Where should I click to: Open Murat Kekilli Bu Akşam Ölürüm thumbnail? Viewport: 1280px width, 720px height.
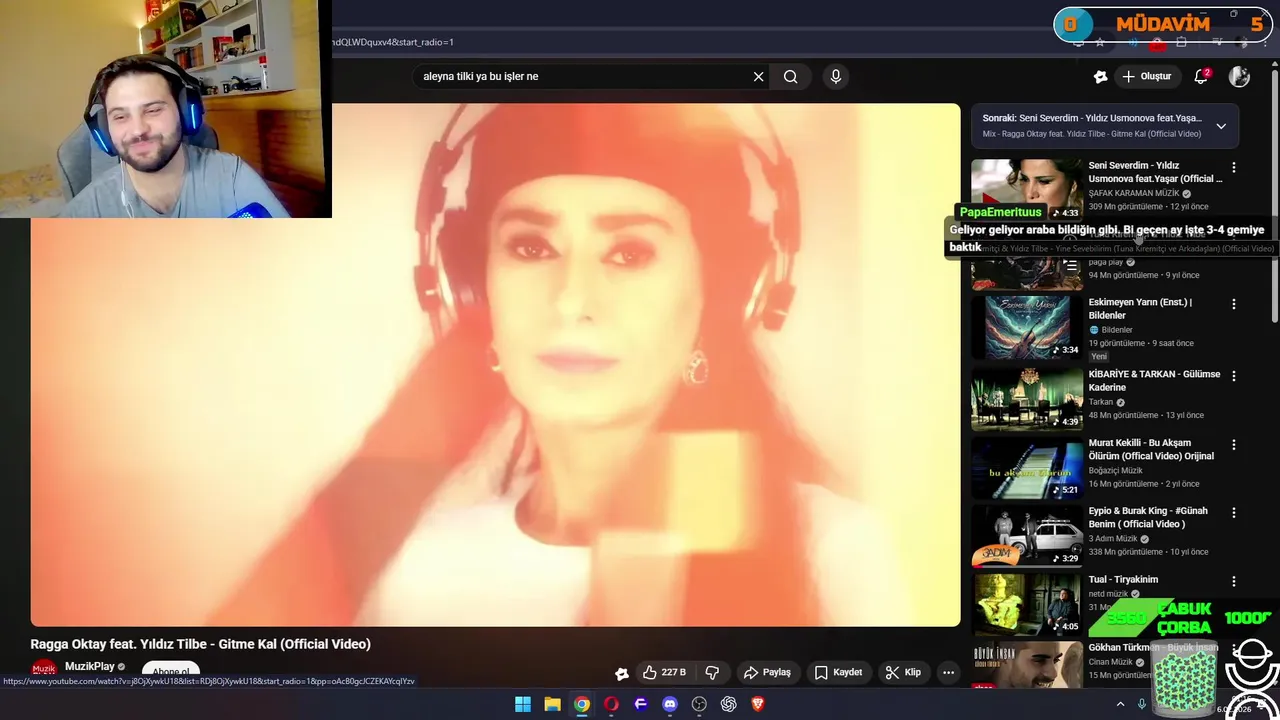(1027, 466)
